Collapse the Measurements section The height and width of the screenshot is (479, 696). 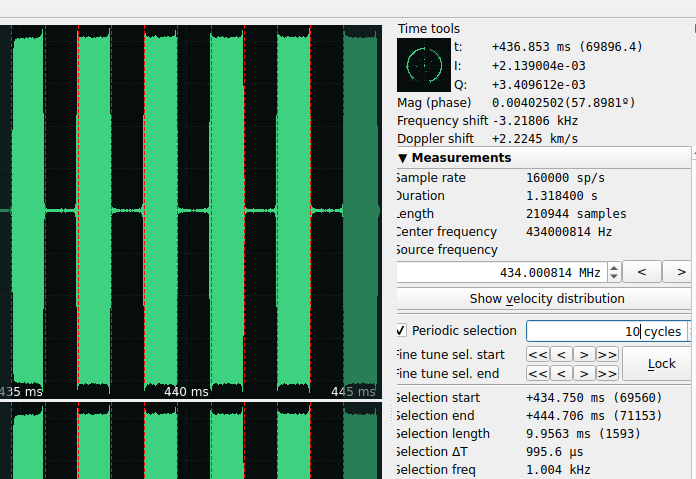point(403,158)
